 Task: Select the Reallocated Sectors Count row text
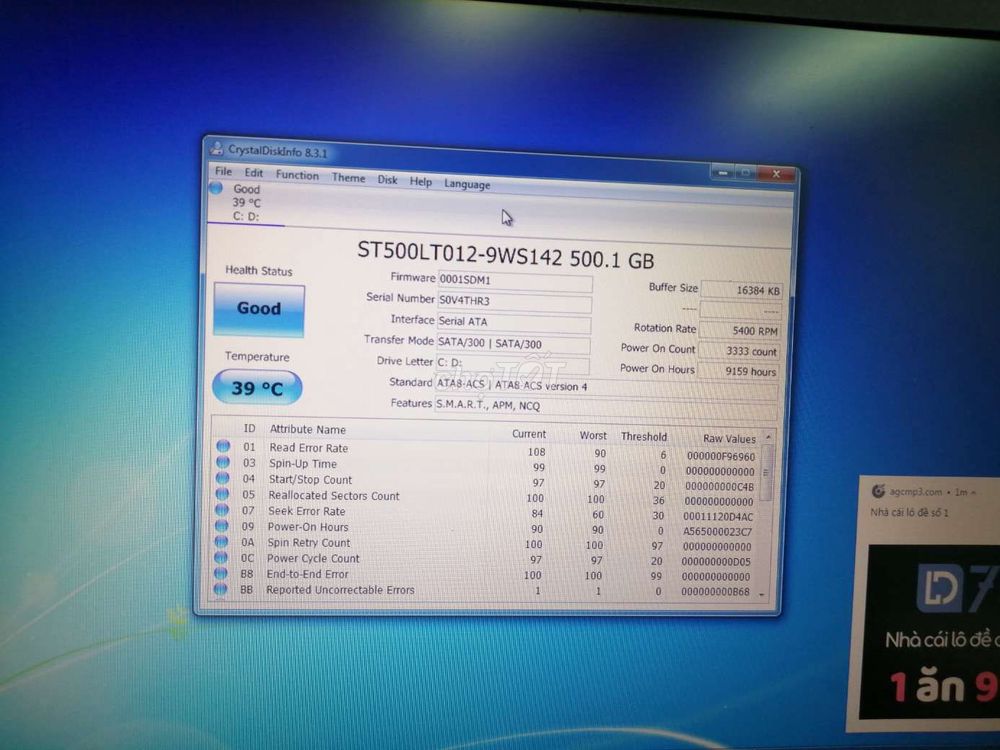[334, 496]
